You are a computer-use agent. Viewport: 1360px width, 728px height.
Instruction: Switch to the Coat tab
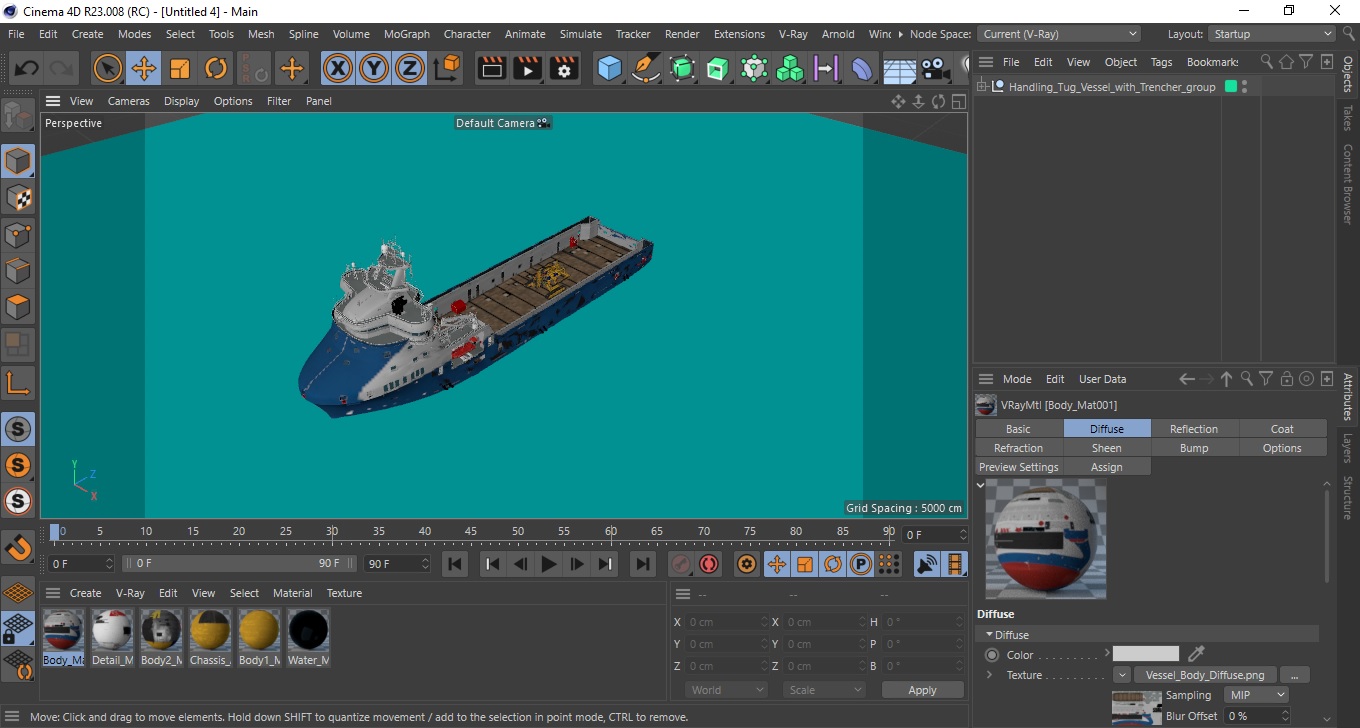[x=1282, y=429]
